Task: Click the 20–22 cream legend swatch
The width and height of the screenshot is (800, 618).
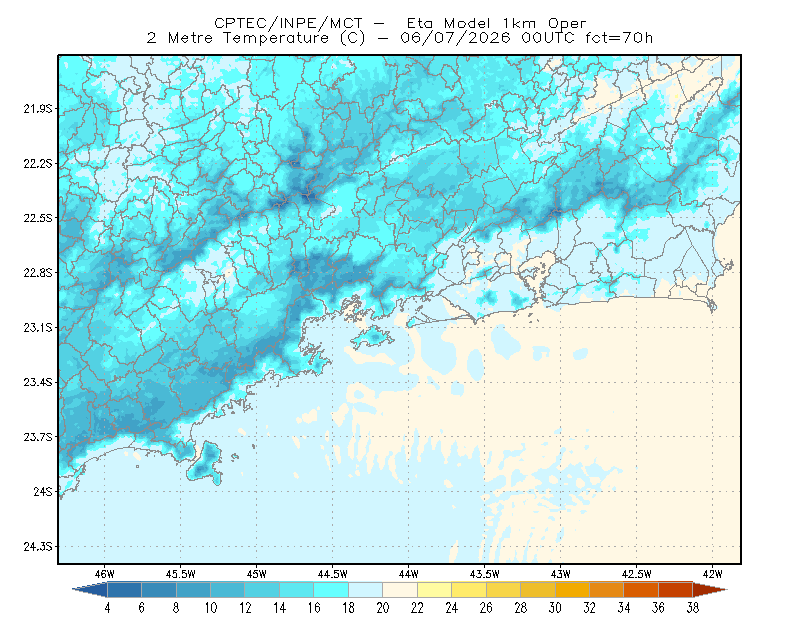Action: click(x=400, y=589)
